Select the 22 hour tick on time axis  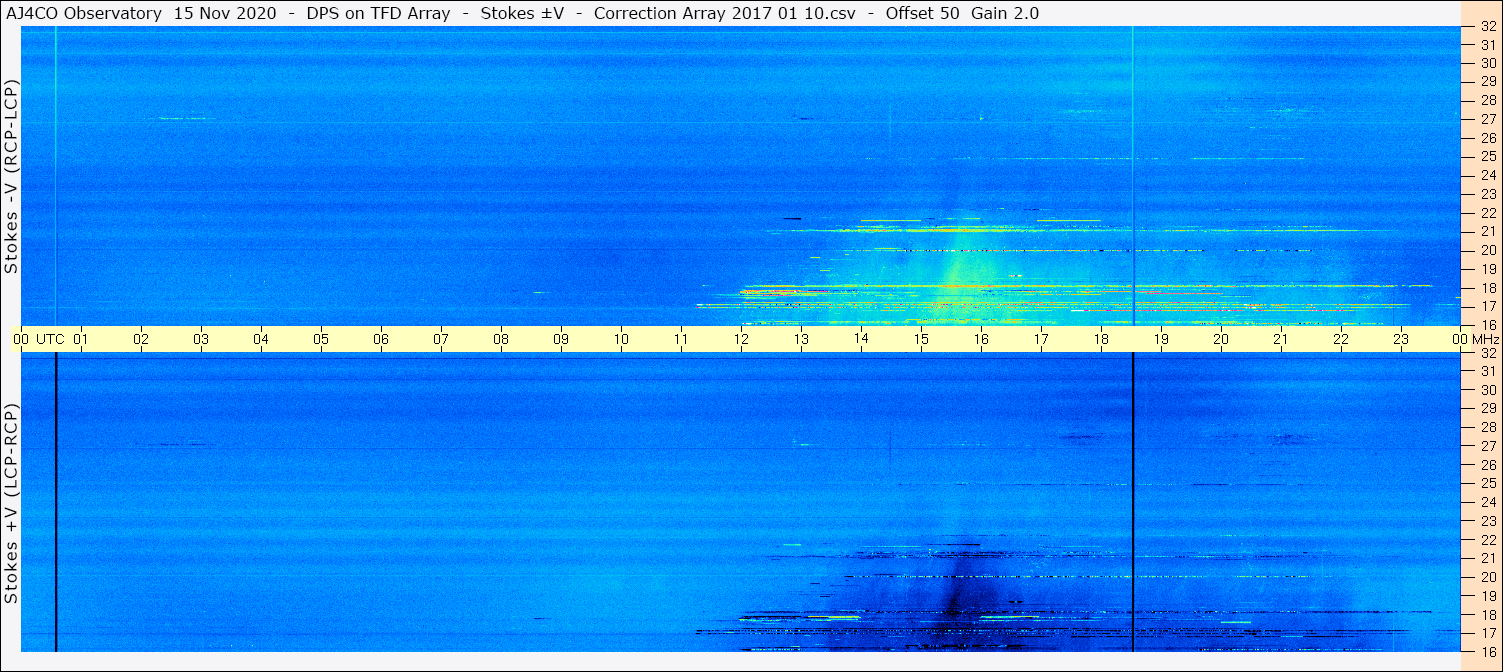click(1341, 339)
